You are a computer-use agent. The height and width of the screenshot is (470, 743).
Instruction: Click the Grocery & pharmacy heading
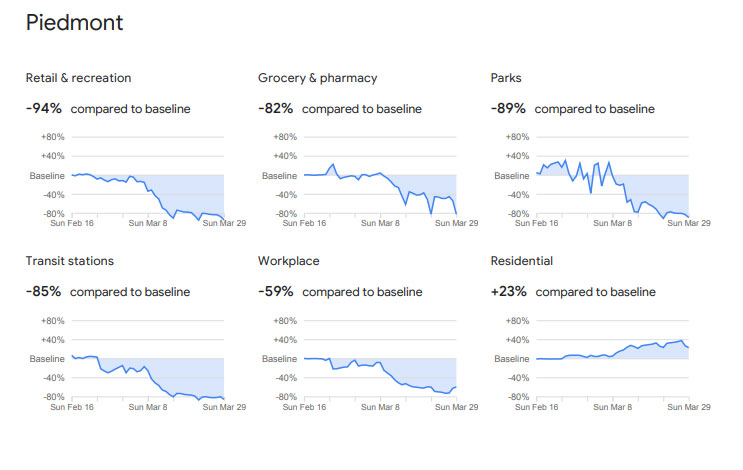click(x=317, y=78)
